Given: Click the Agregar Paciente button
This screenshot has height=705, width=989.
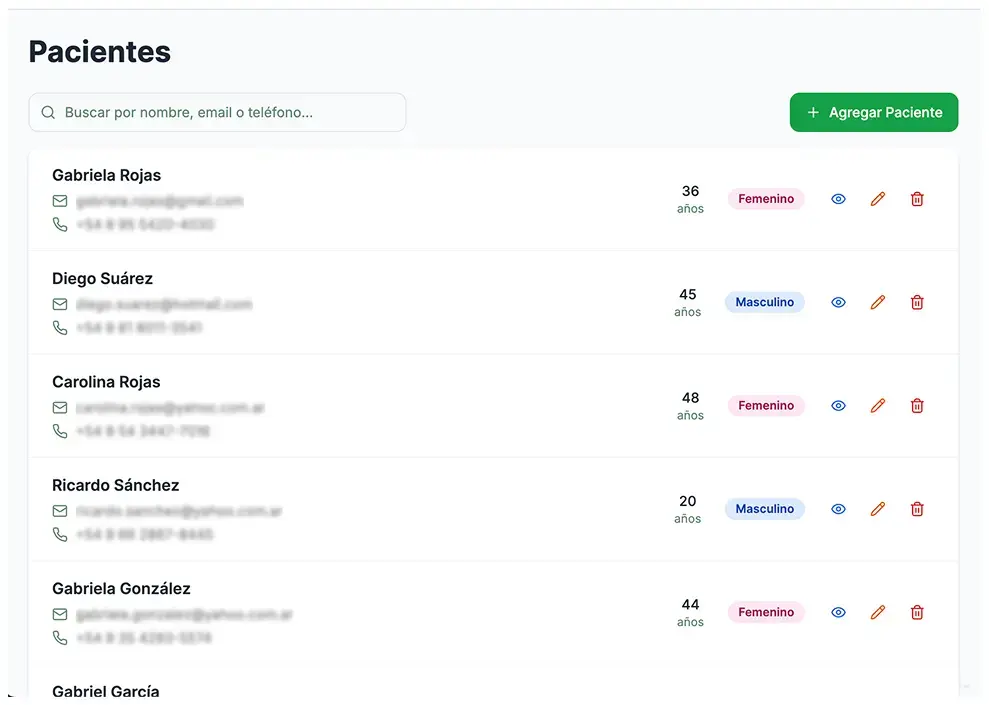Looking at the screenshot, I should [x=874, y=113].
